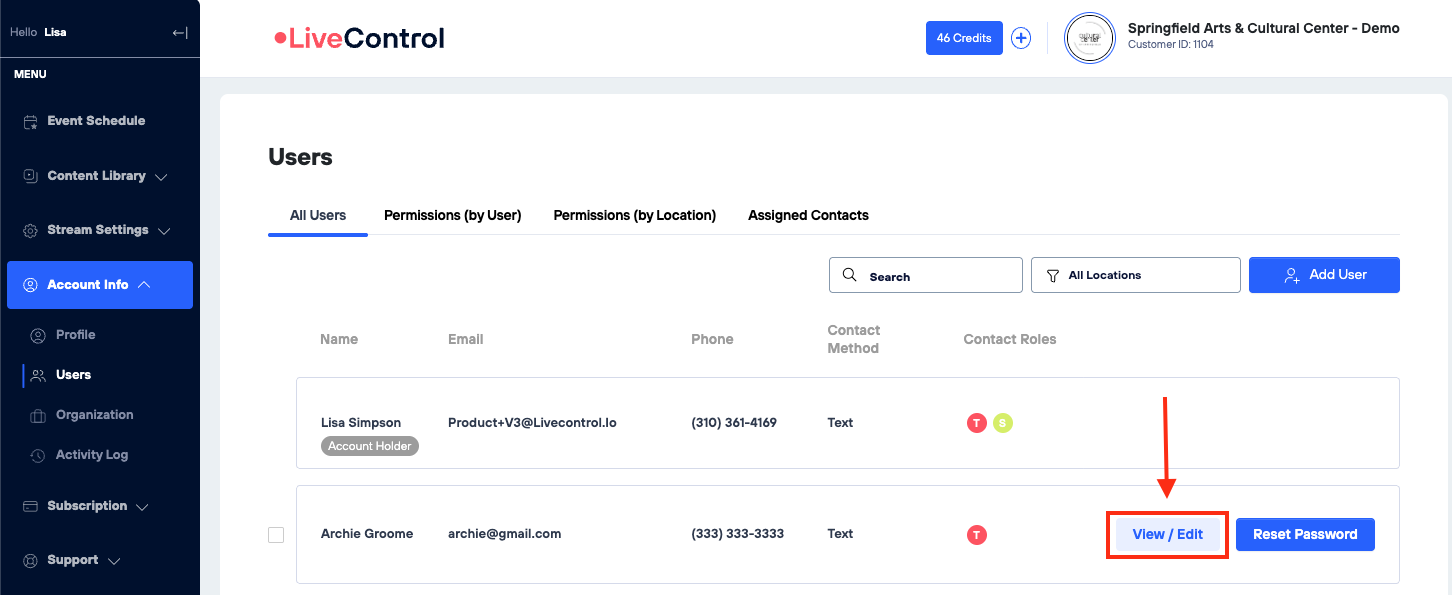Select the checkbox next to Archie Groome
The image size is (1452, 595).
click(276, 535)
